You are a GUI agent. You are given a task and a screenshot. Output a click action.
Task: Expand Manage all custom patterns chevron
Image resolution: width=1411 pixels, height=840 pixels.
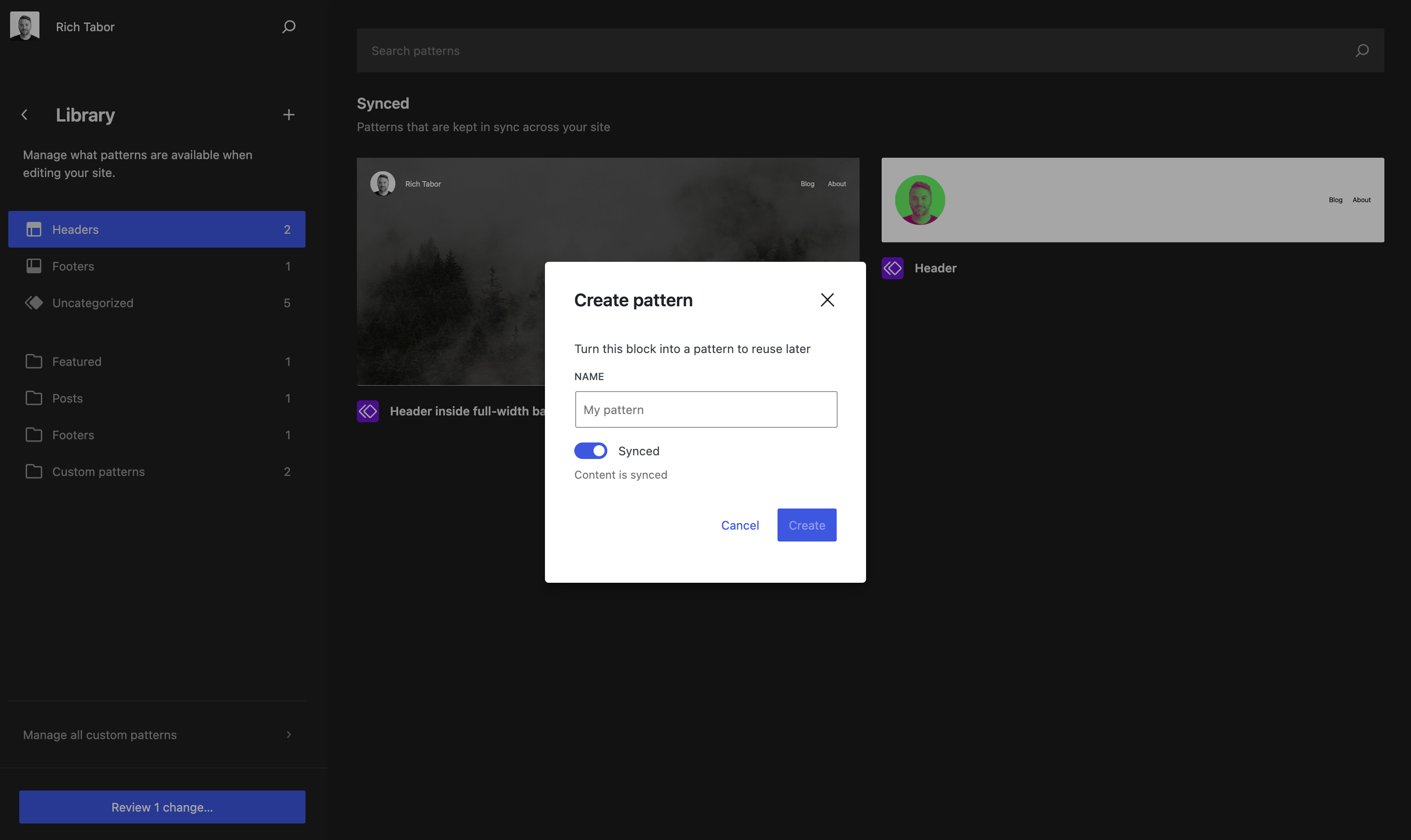coord(289,735)
